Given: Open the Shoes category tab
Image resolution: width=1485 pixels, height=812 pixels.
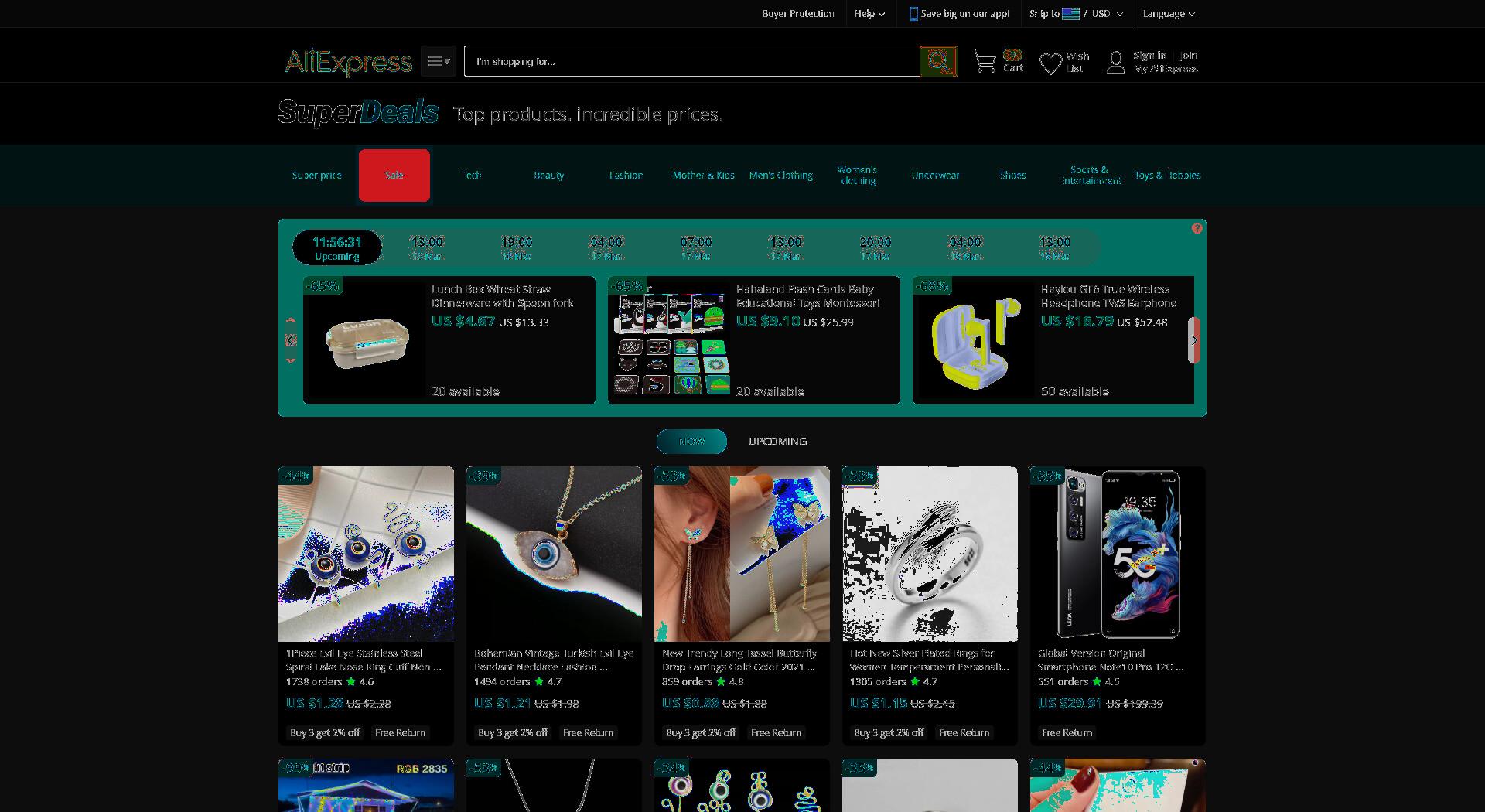Looking at the screenshot, I should pos(1012,176).
